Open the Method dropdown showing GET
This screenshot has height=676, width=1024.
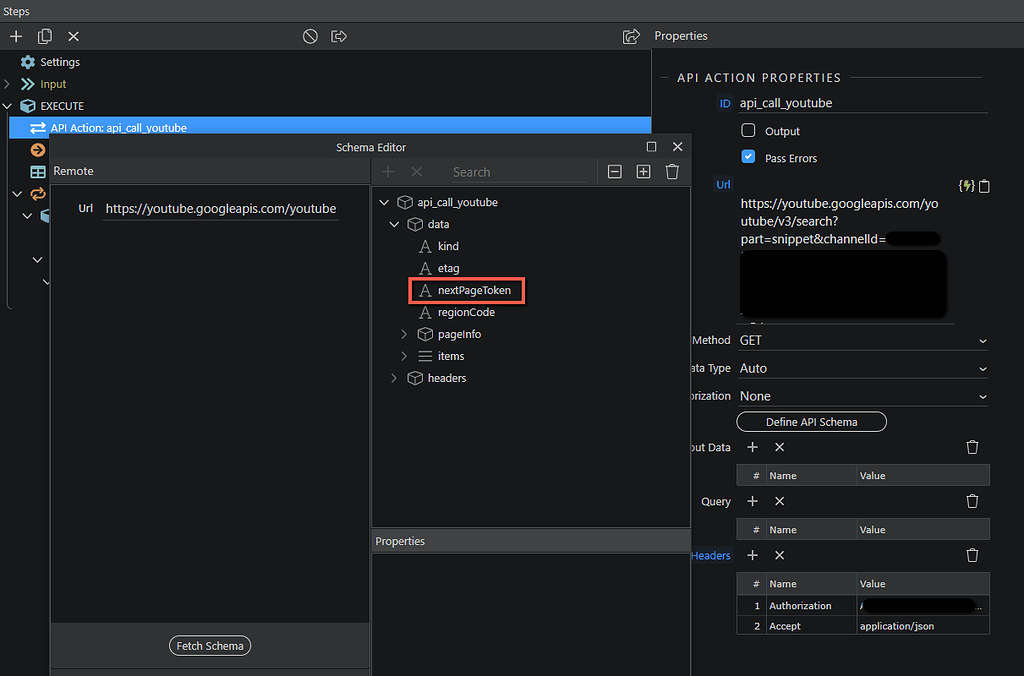[862, 340]
